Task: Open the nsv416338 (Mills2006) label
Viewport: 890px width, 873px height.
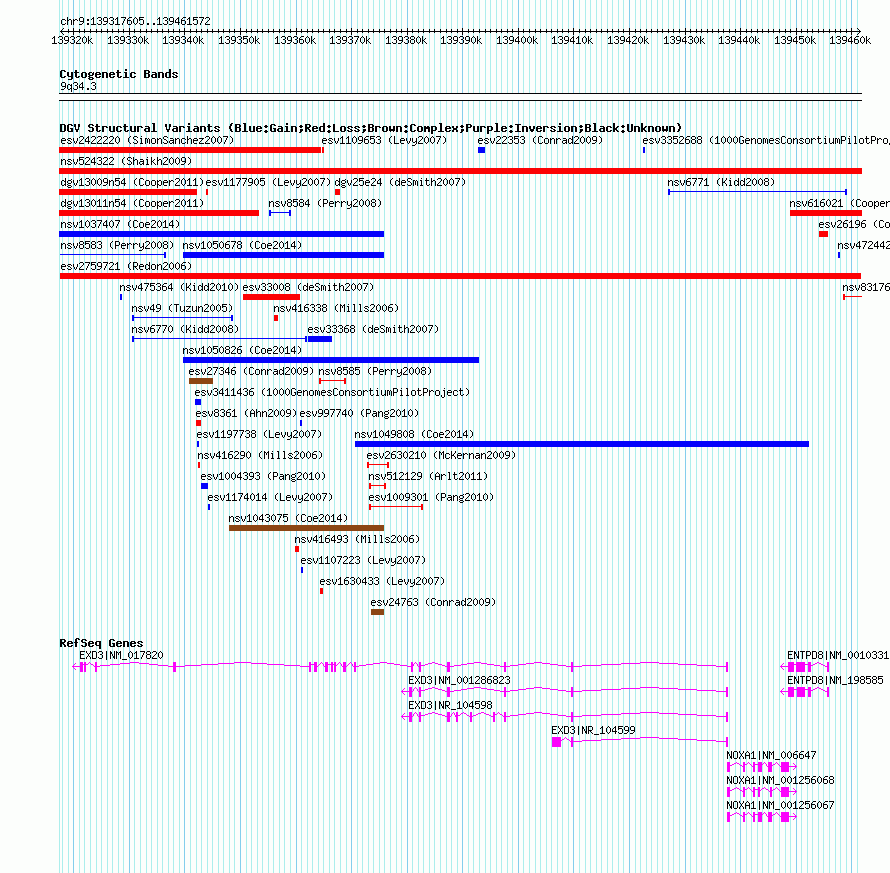Action: point(336,308)
